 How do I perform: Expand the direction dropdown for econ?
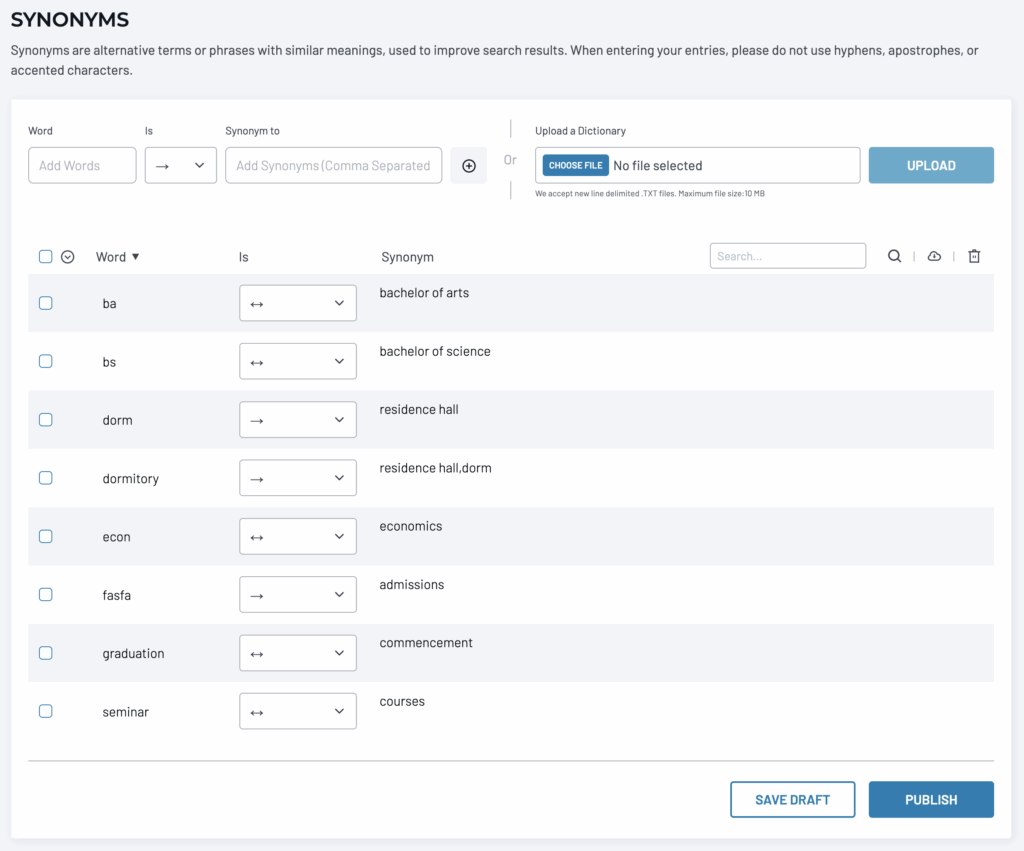298,536
